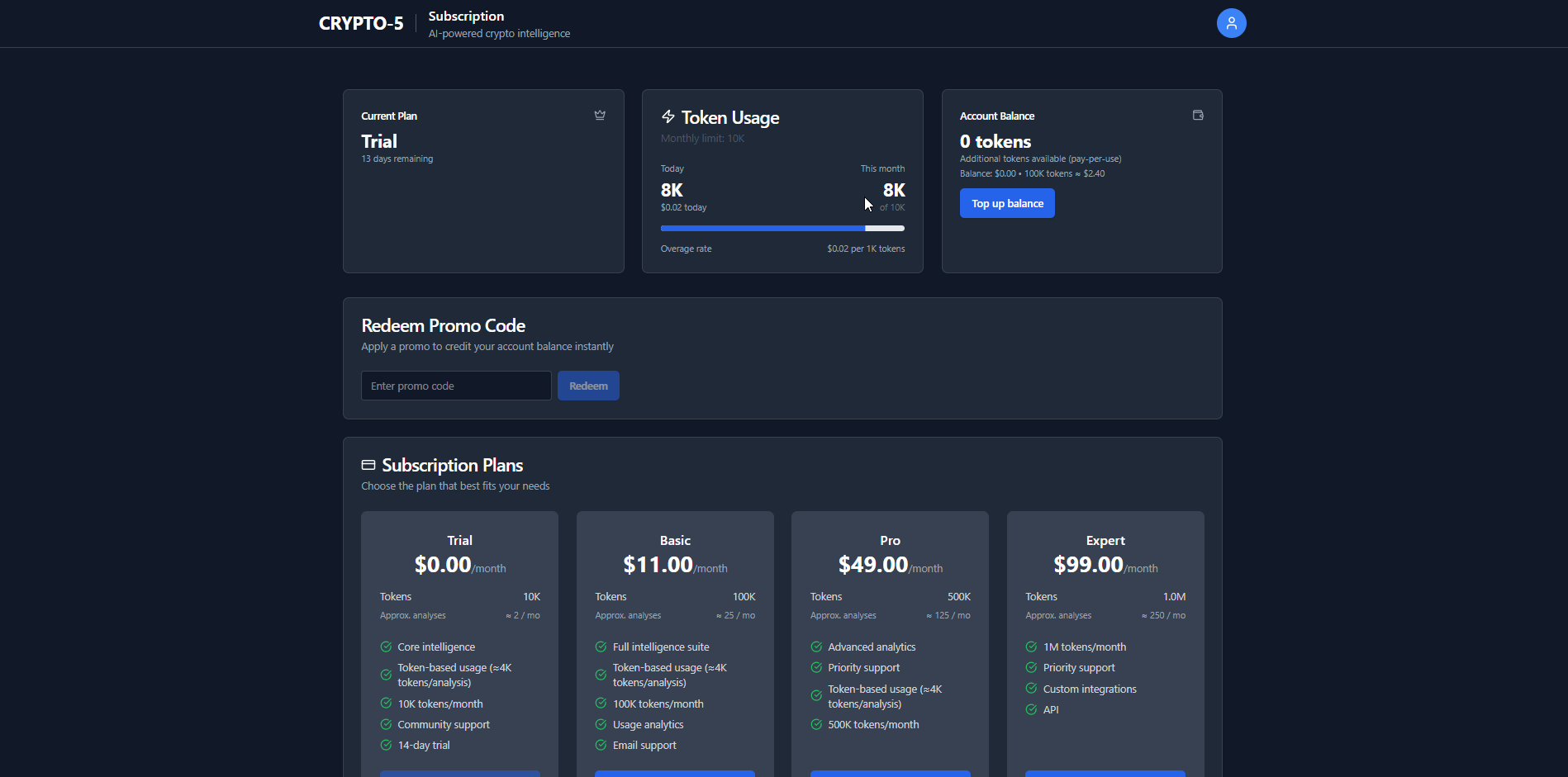
Task: Click the checkmark next to API
Action: click(x=1031, y=709)
